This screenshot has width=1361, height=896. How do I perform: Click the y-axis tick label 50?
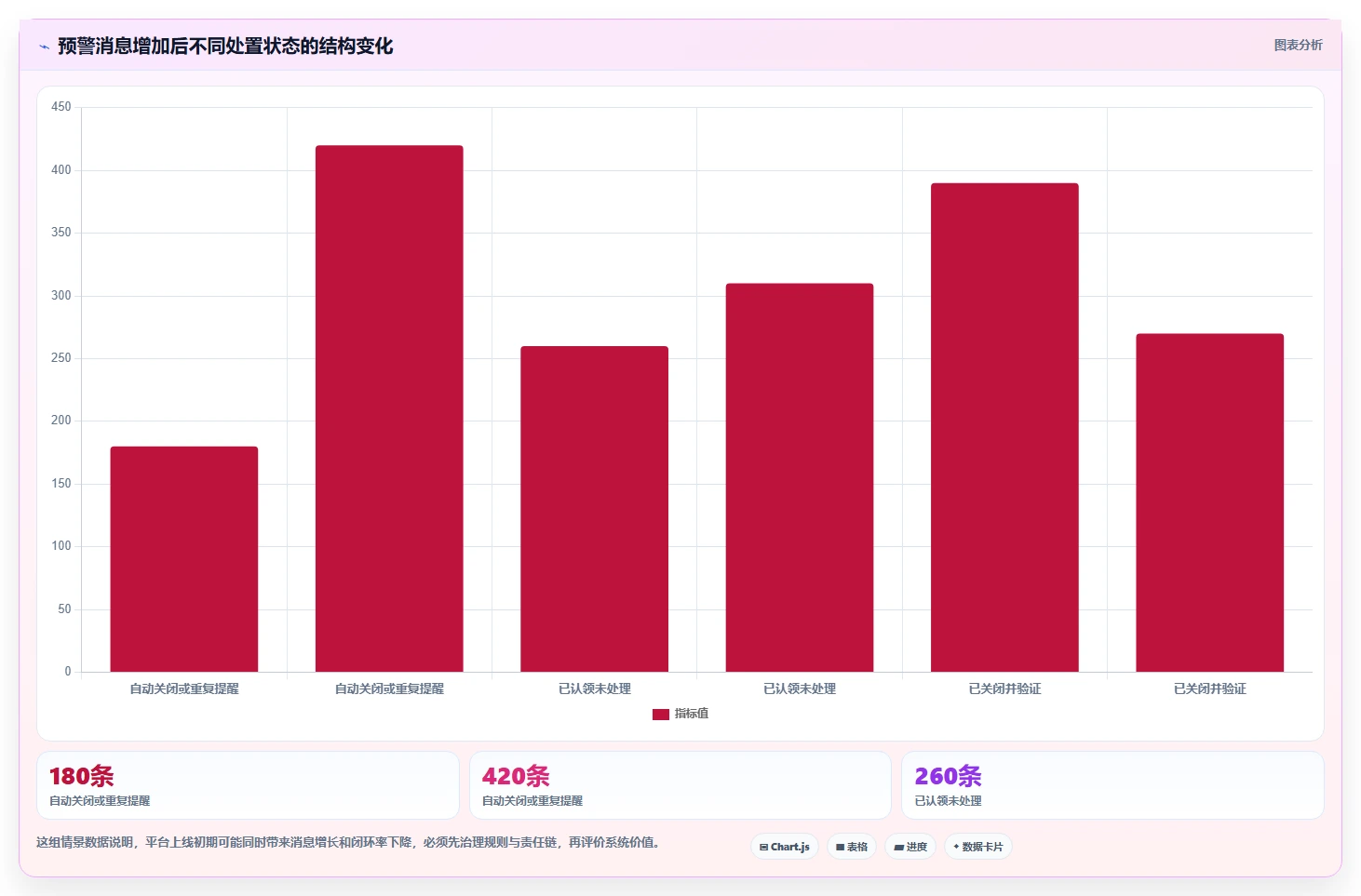(64, 609)
